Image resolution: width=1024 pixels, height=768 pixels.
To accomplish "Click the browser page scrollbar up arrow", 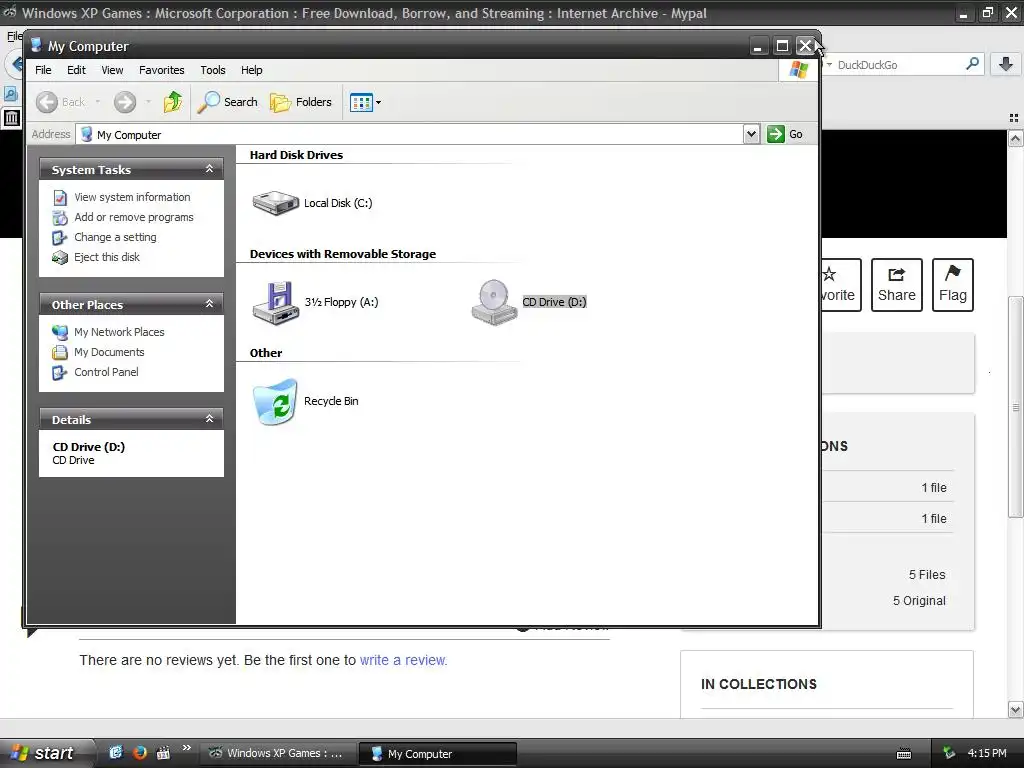I will (1016, 138).
